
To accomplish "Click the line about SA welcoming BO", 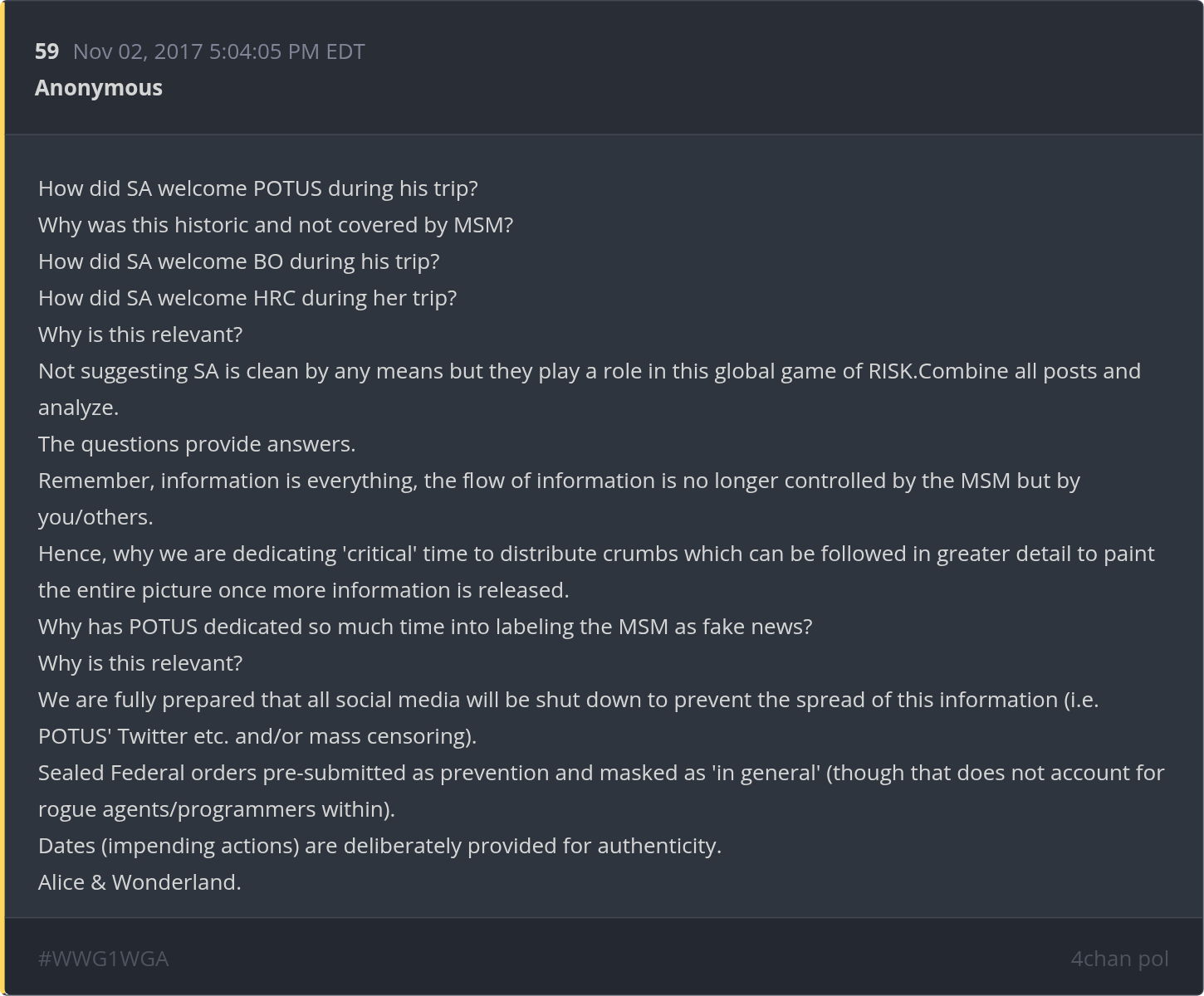I will [x=238, y=261].
